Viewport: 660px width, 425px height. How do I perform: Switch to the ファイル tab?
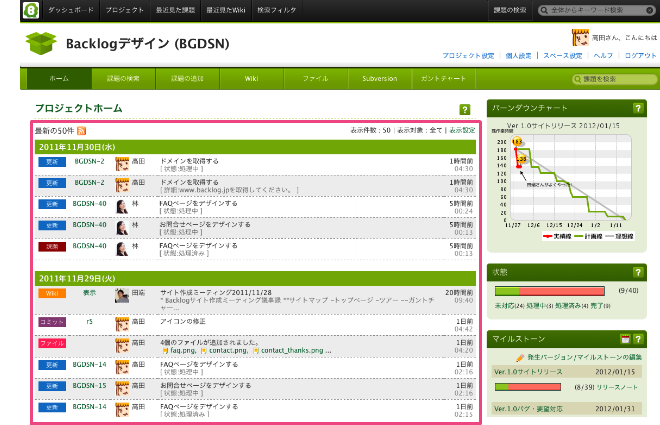tap(316, 79)
